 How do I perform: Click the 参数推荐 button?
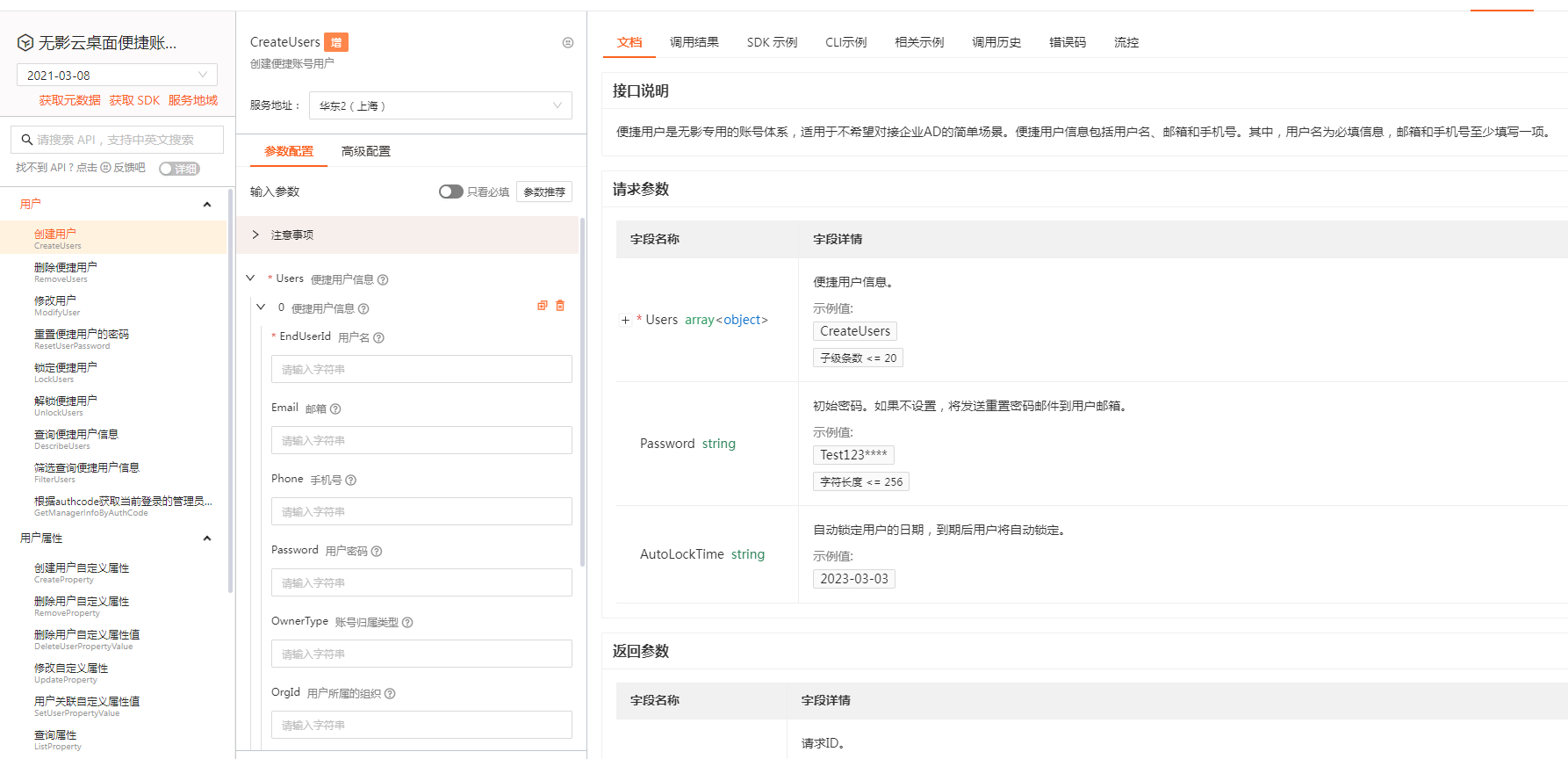544,192
